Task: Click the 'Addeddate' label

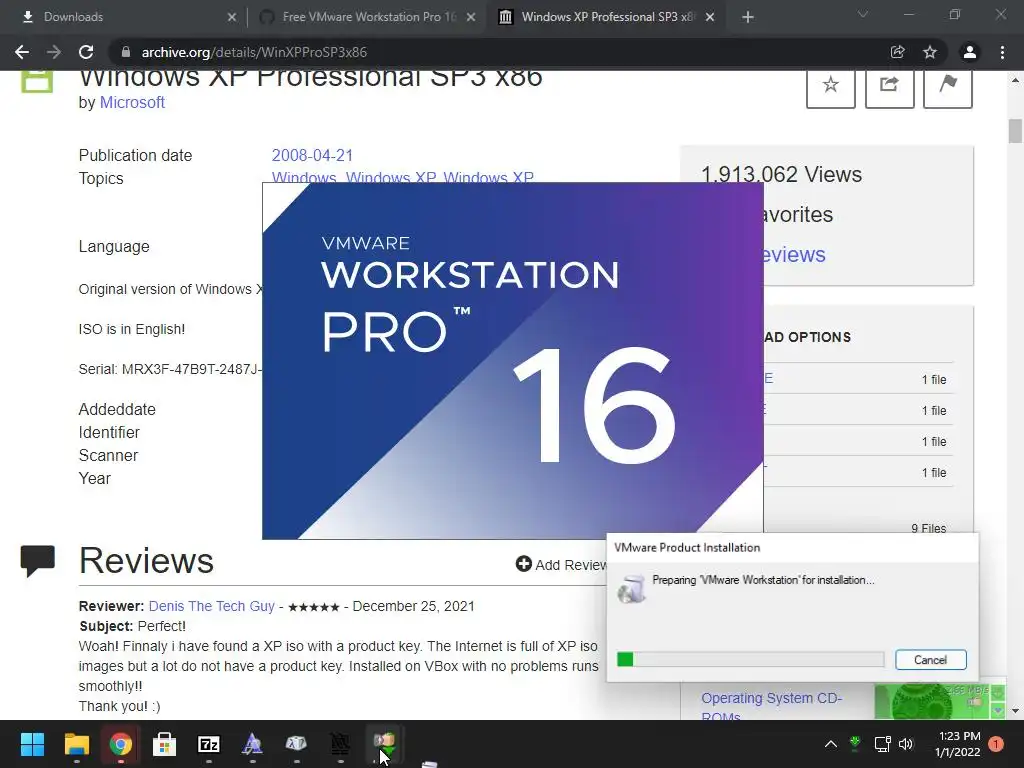Action: [x=117, y=409]
